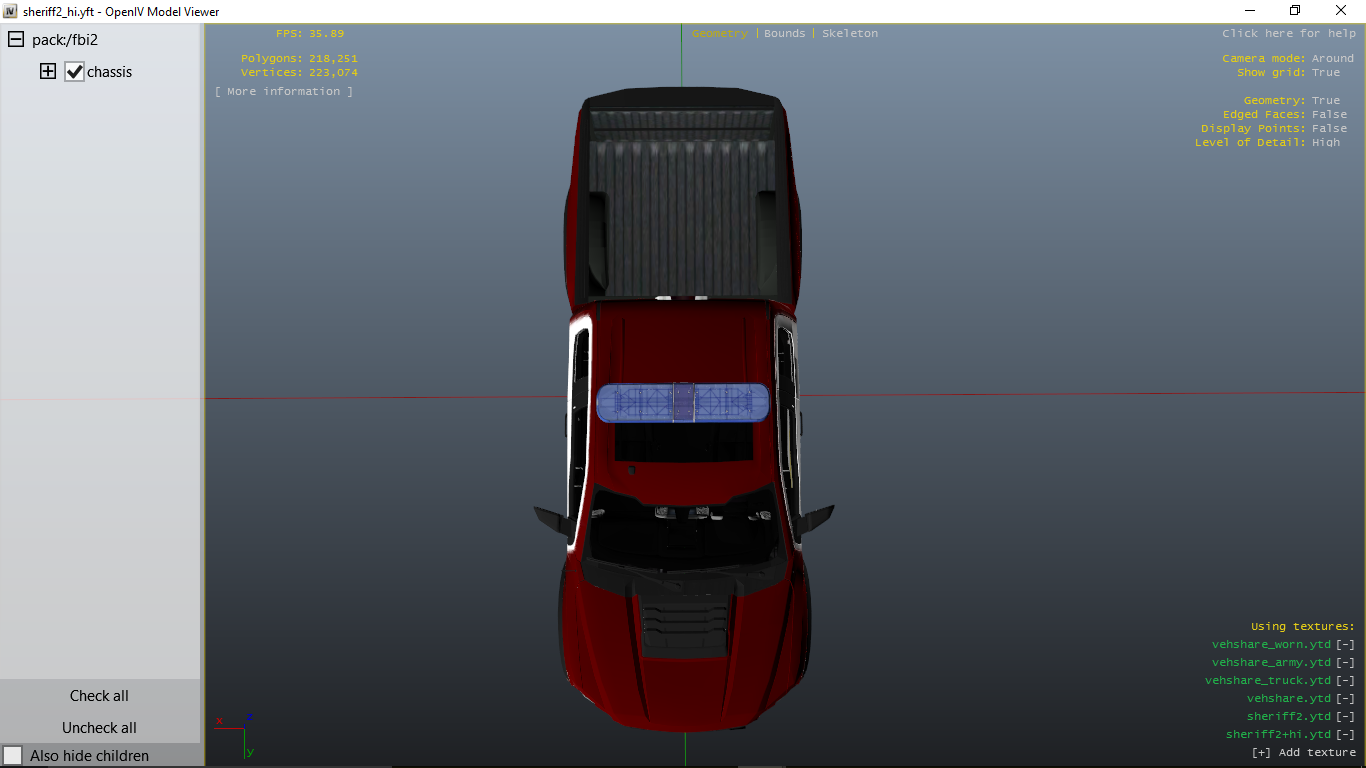Viewport: 1366px width, 768px height.
Task: Click the blue police lightbar on roof
Action: pos(683,402)
